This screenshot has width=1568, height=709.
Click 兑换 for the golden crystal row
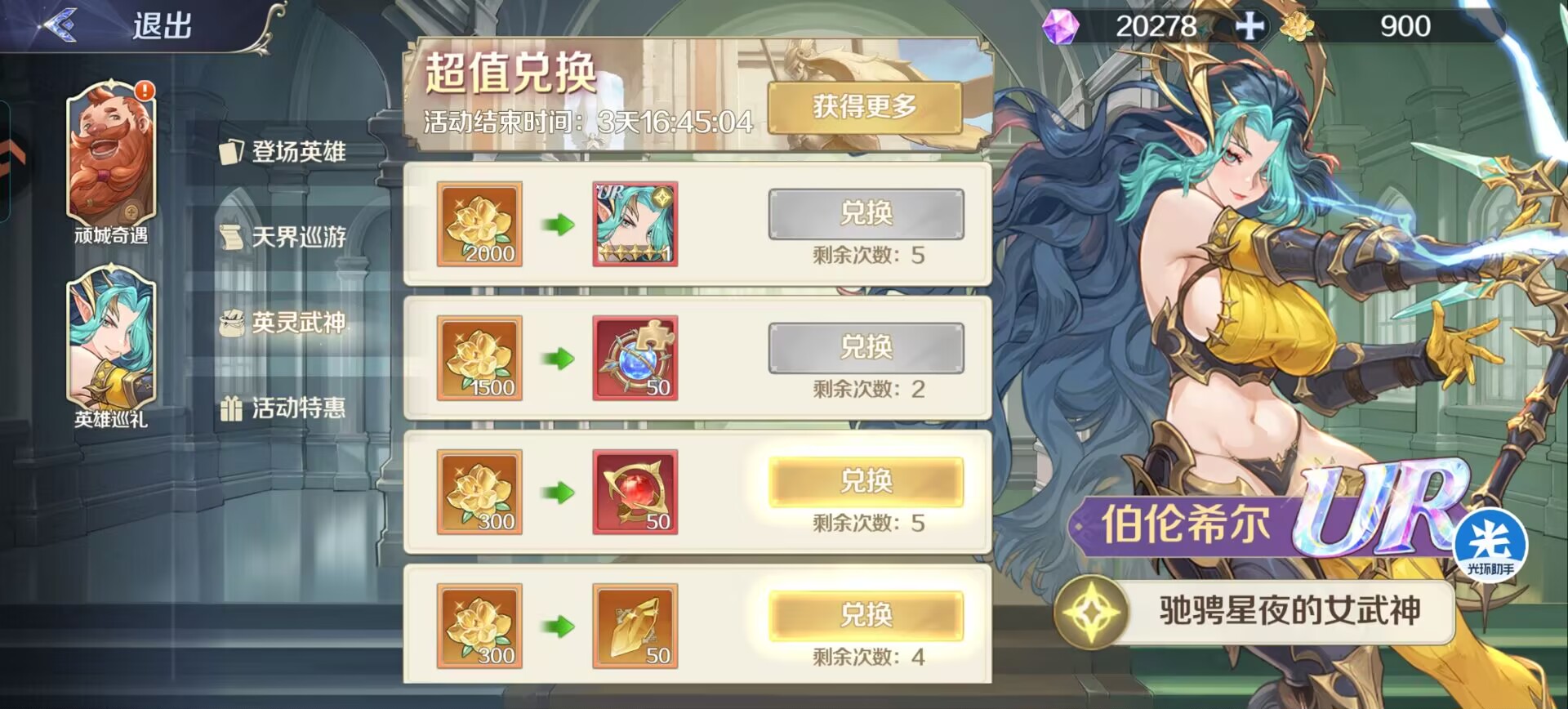[x=866, y=615]
